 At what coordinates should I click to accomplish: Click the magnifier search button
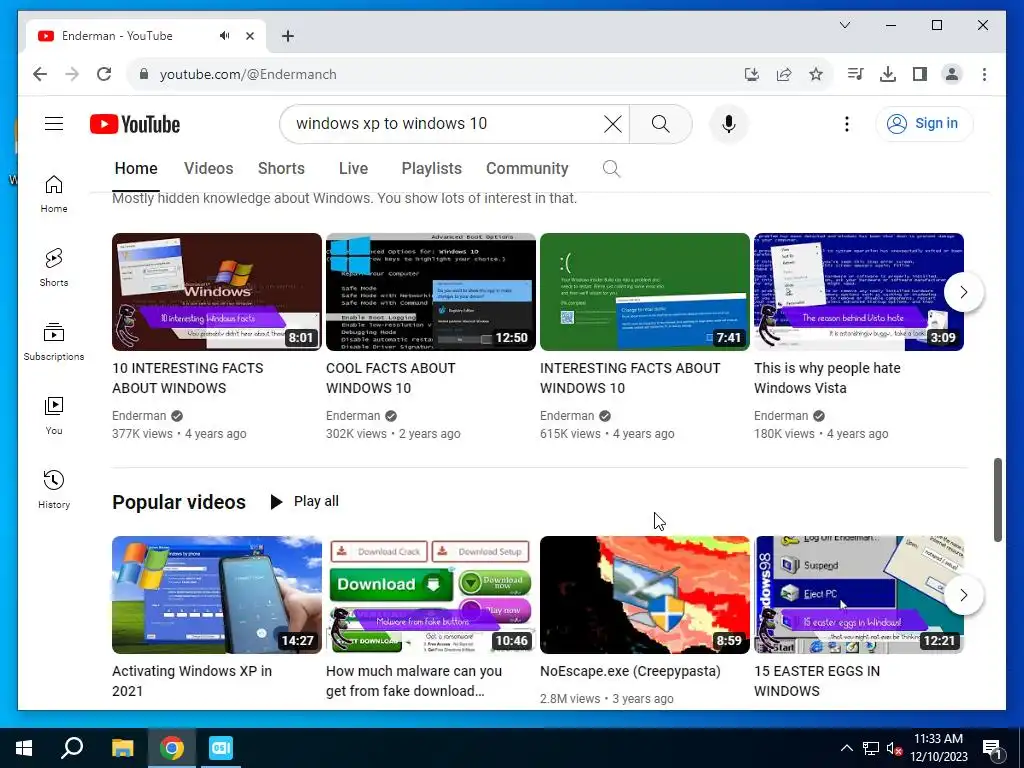[660, 123]
